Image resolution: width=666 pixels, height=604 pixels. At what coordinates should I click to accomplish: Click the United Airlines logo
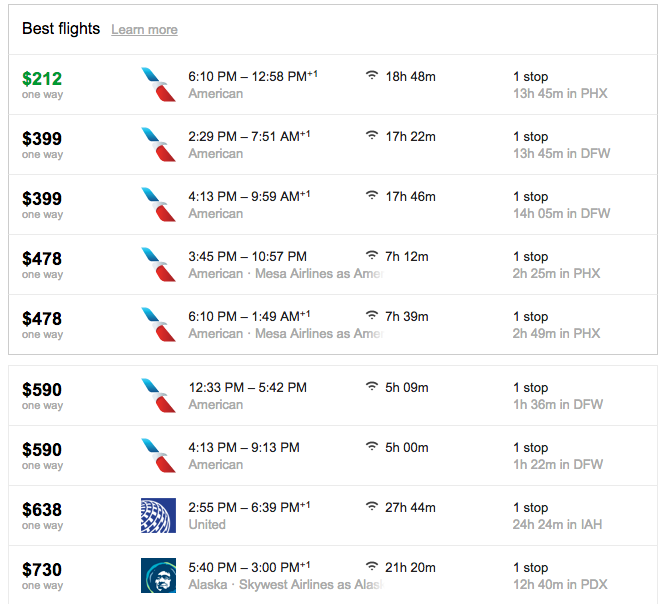click(158, 515)
